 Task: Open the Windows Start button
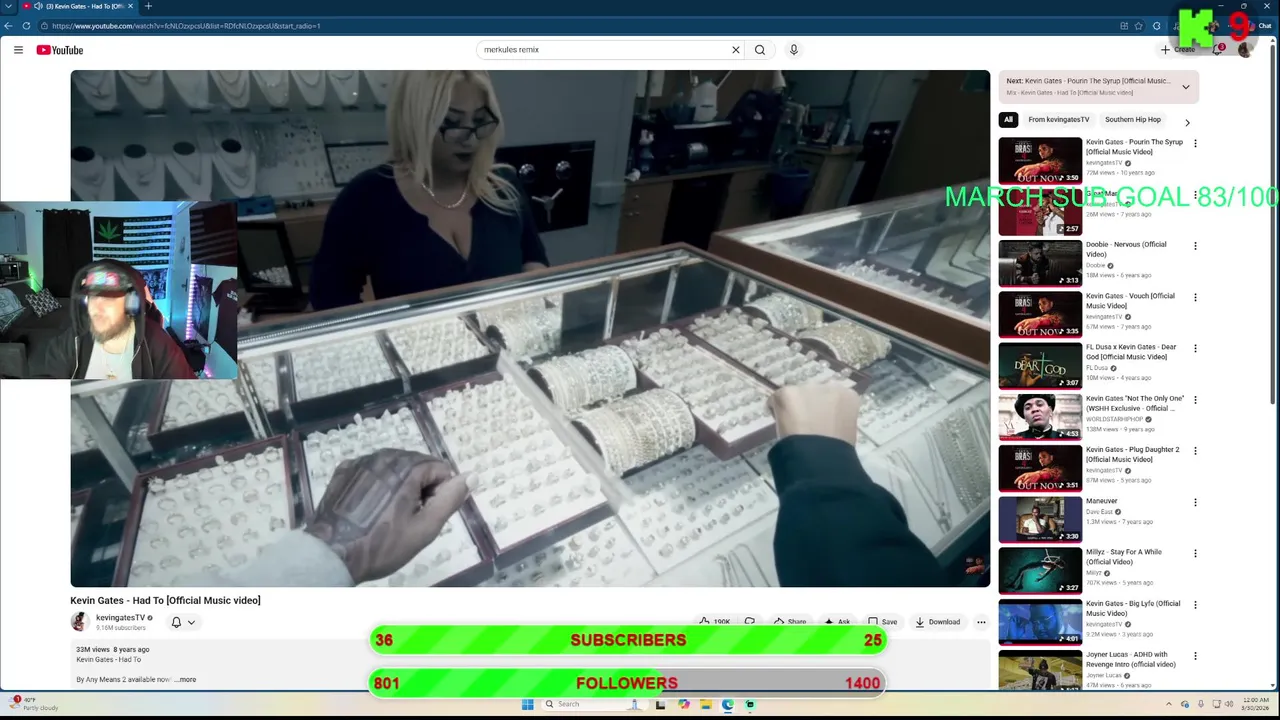click(x=527, y=704)
